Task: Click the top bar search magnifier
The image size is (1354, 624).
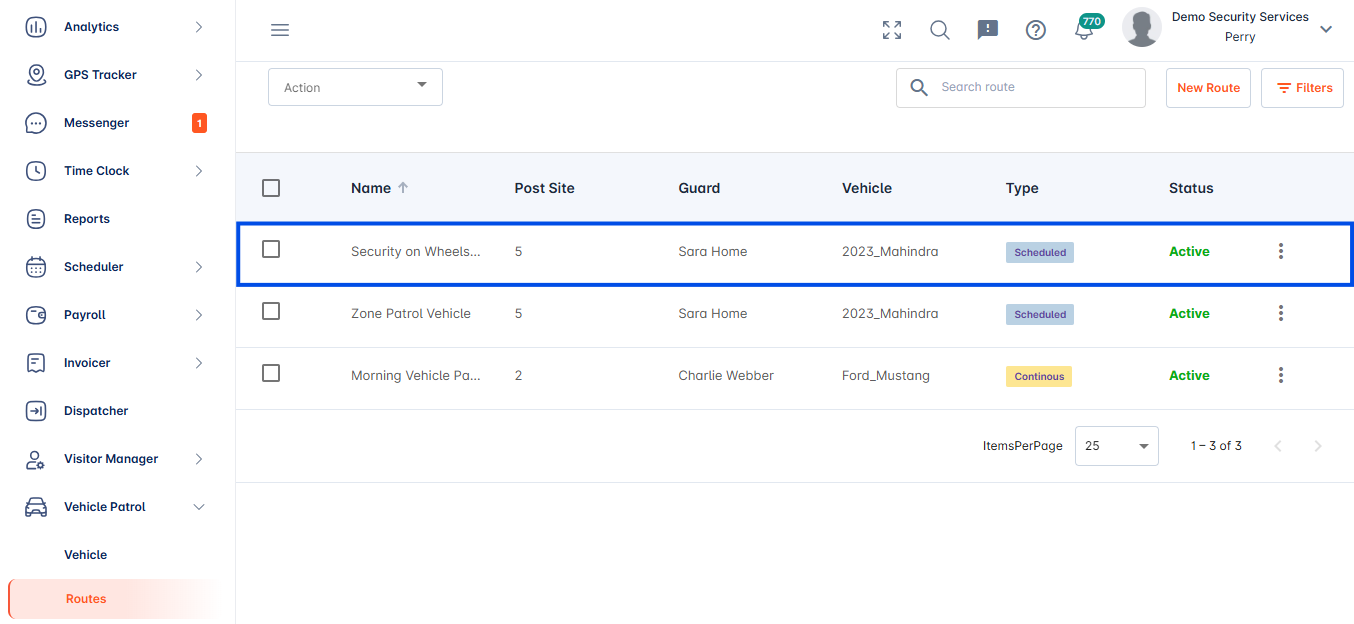Action: coord(940,30)
